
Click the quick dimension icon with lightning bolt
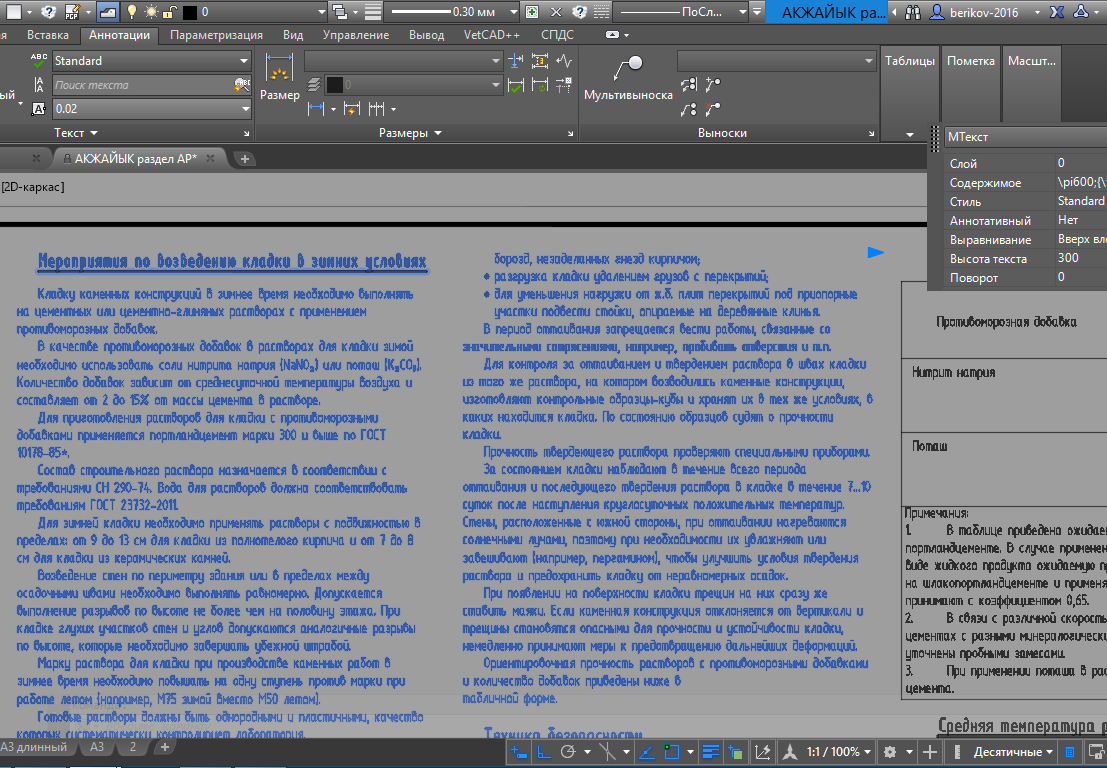[x=352, y=109]
